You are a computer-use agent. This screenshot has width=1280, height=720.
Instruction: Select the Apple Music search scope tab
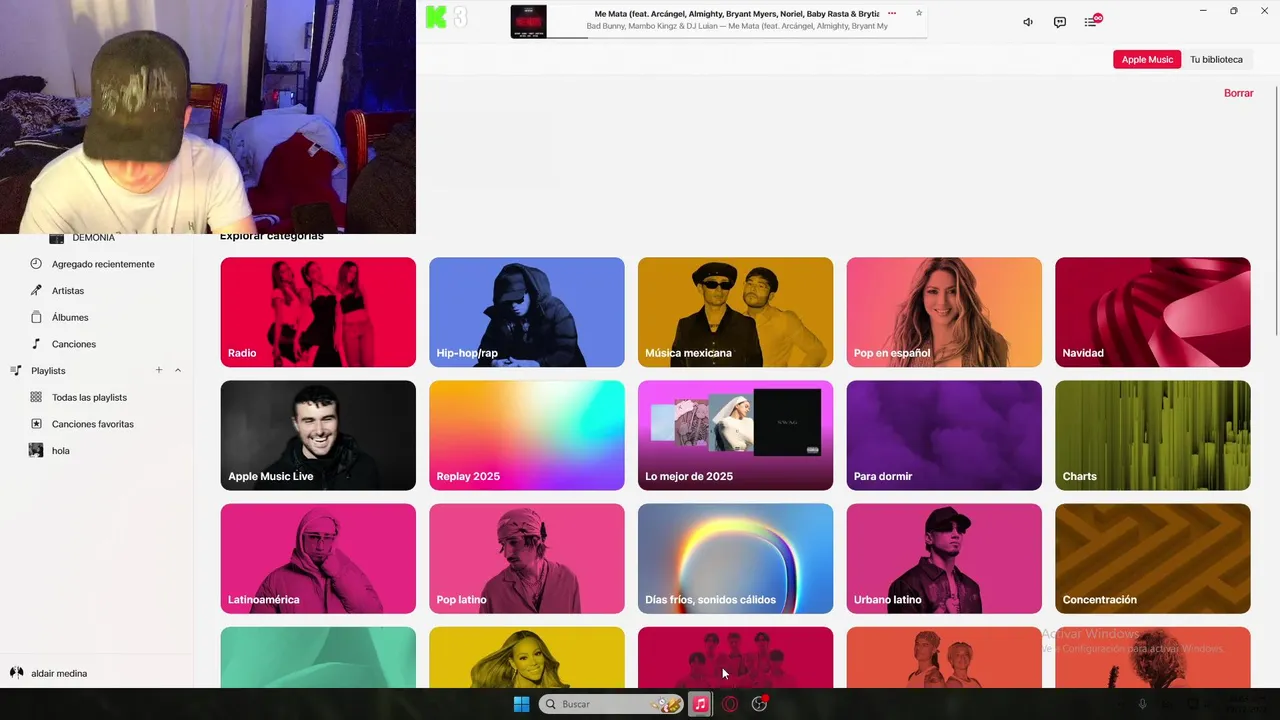[x=1147, y=59]
